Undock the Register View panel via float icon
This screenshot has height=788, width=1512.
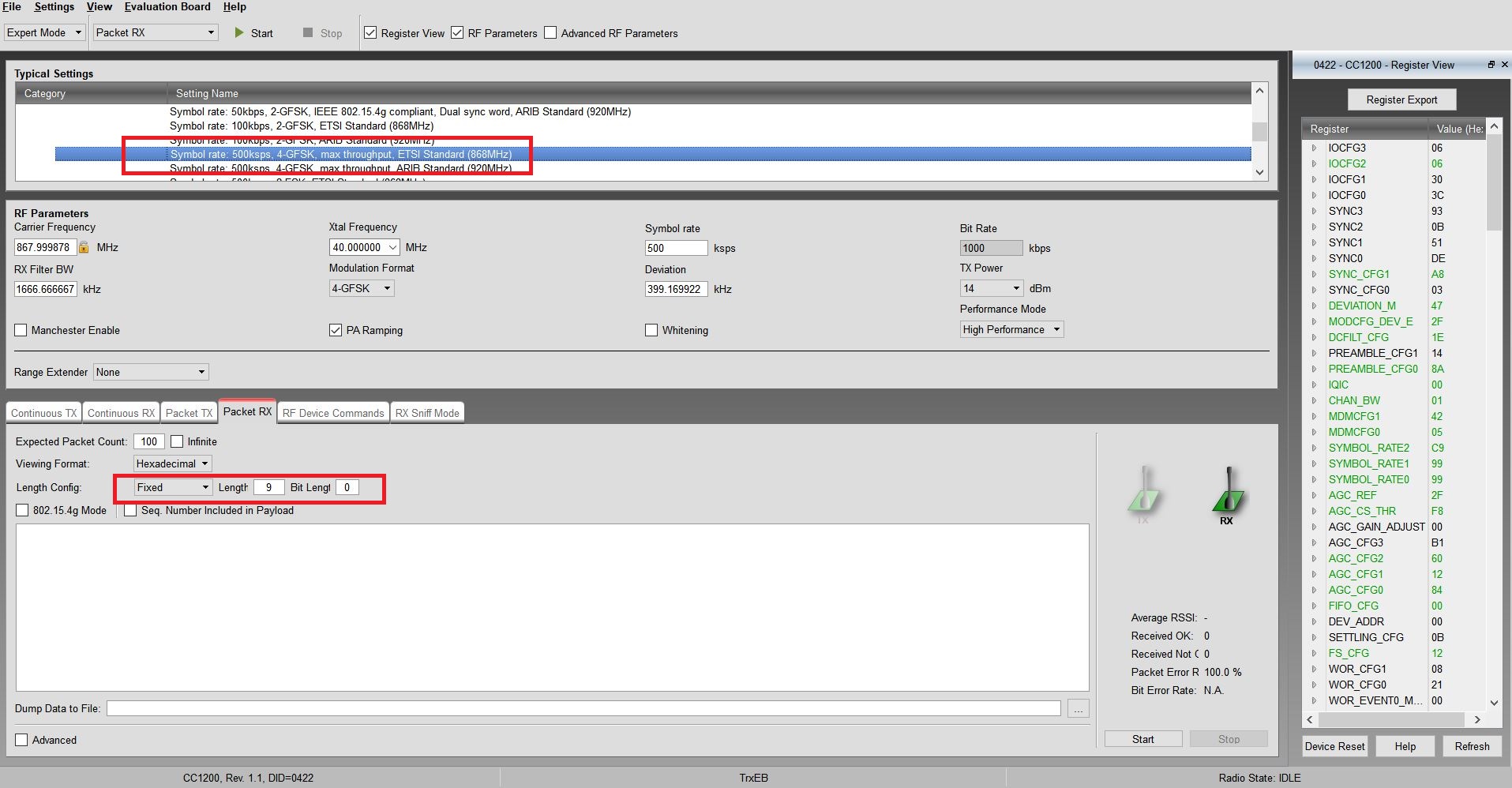[1490, 65]
